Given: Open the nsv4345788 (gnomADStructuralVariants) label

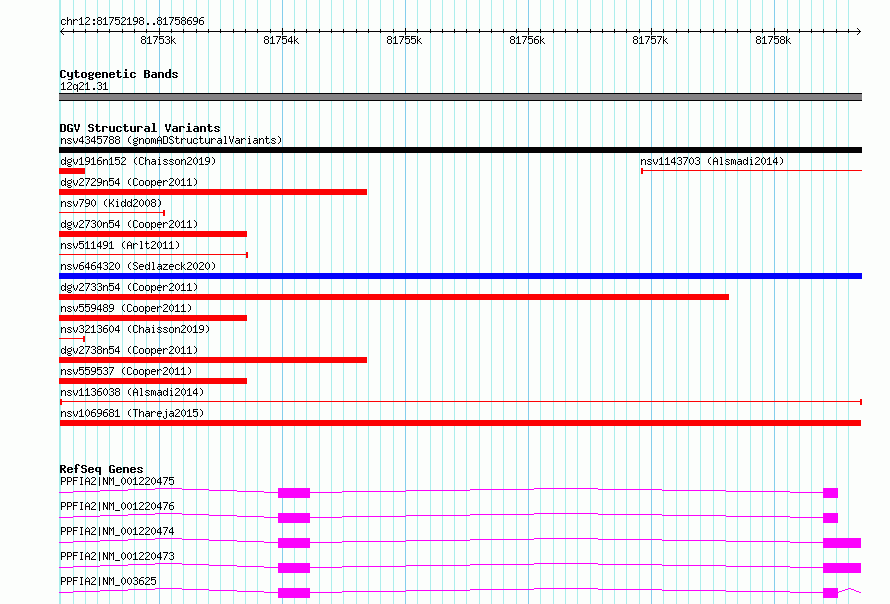Looking at the screenshot, I should (x=171, y=140).
